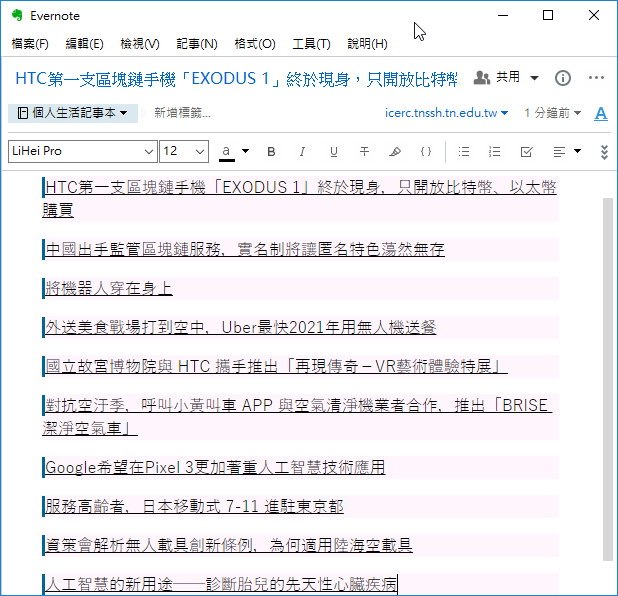Click the Evernote elephant logo icon
This screenshot has width=618, height=596.
pos(17,15)
